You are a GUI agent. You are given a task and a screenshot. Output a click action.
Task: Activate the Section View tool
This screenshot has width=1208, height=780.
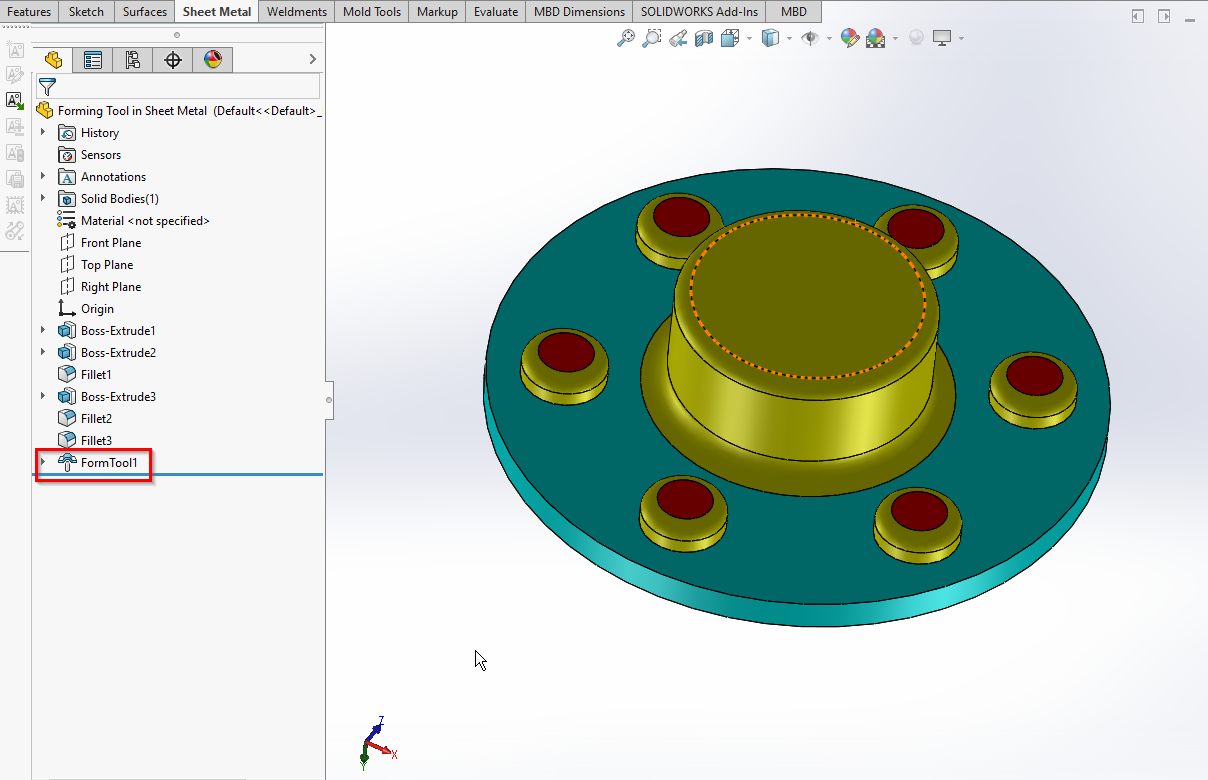(x=704, y=39)
